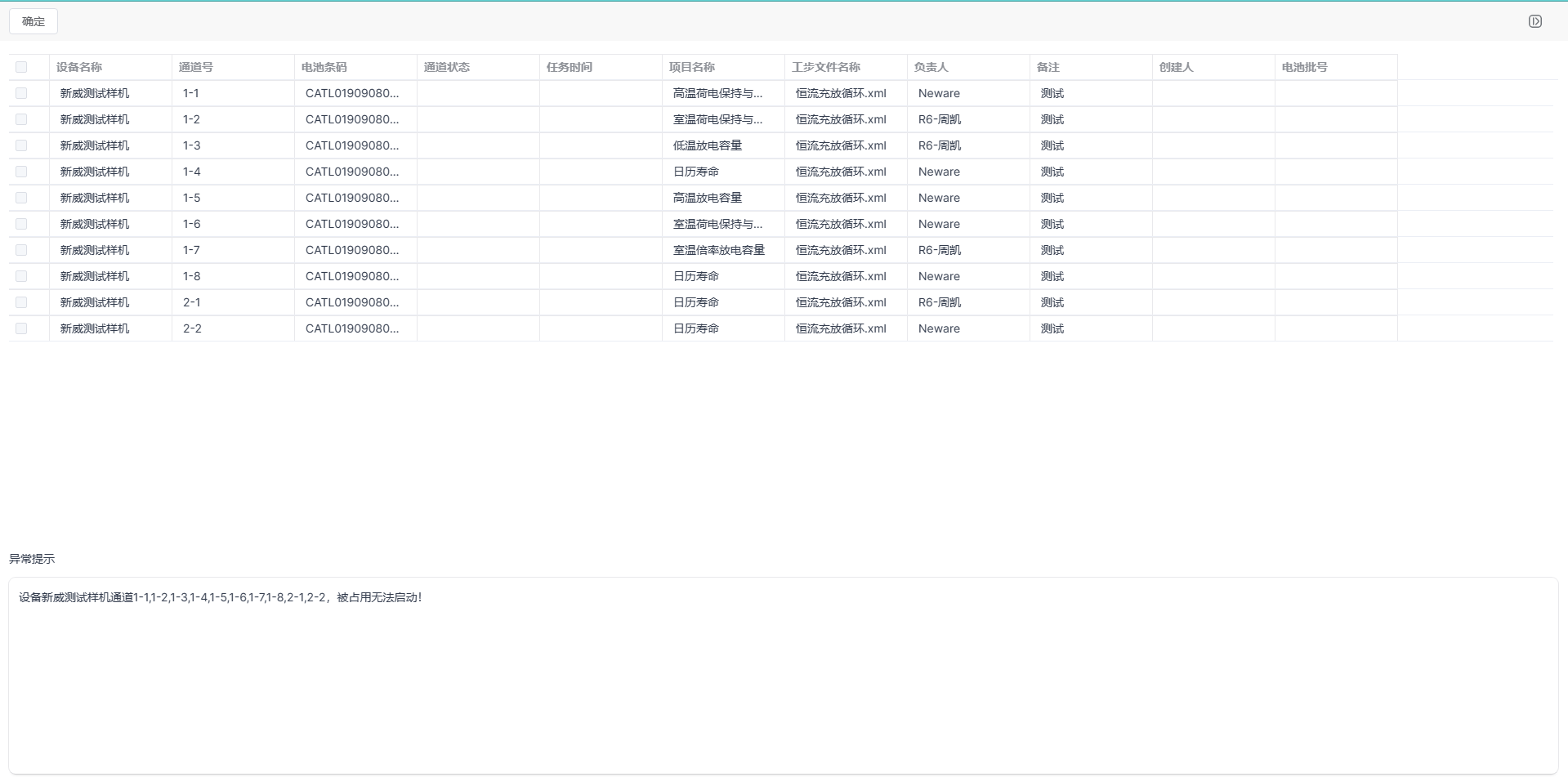The height and width of the screenshot is (777, 1568).
Task: Select channel number cell 1-8
Action: pyautogui.click(x=234, y=276)
